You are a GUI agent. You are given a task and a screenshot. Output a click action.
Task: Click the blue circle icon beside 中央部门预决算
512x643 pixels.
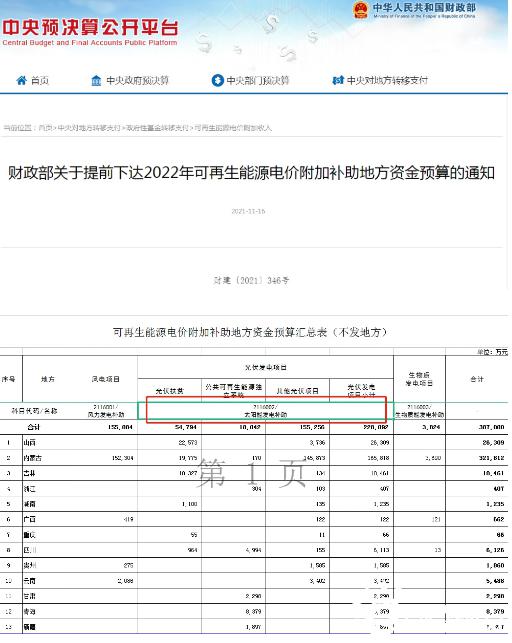coord(217,80)
